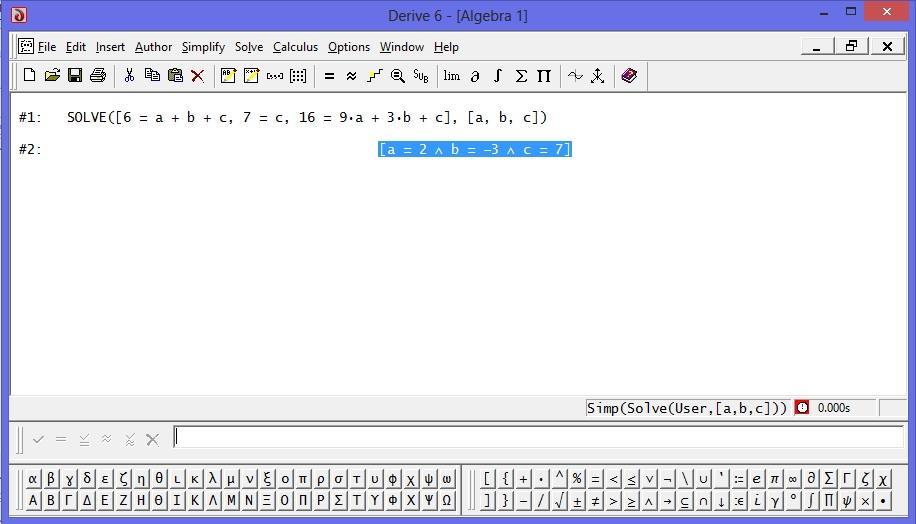916x524 pixels.
Task: Insert uppercase Omega Ω from Greek palette
Action: click(447, 500)
